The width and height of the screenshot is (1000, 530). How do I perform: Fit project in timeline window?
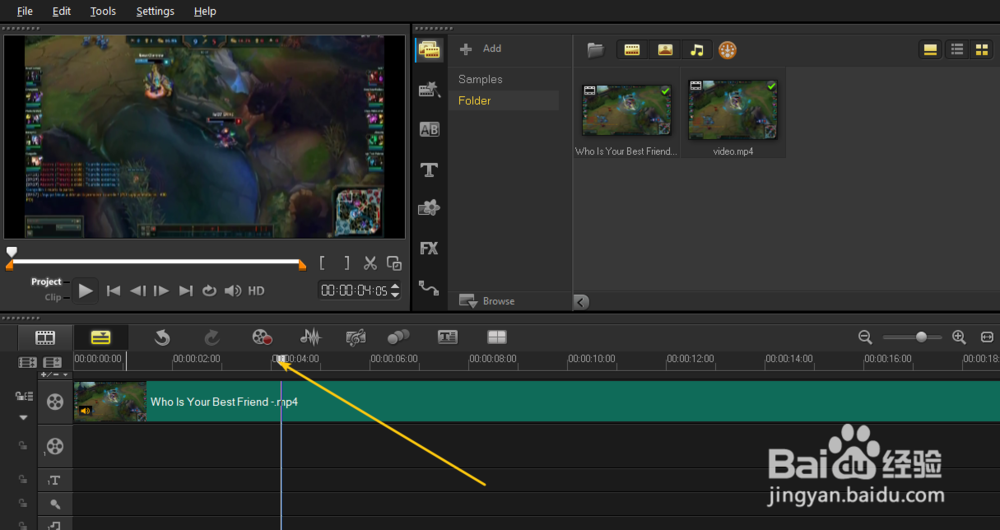[x=987, y=337]
